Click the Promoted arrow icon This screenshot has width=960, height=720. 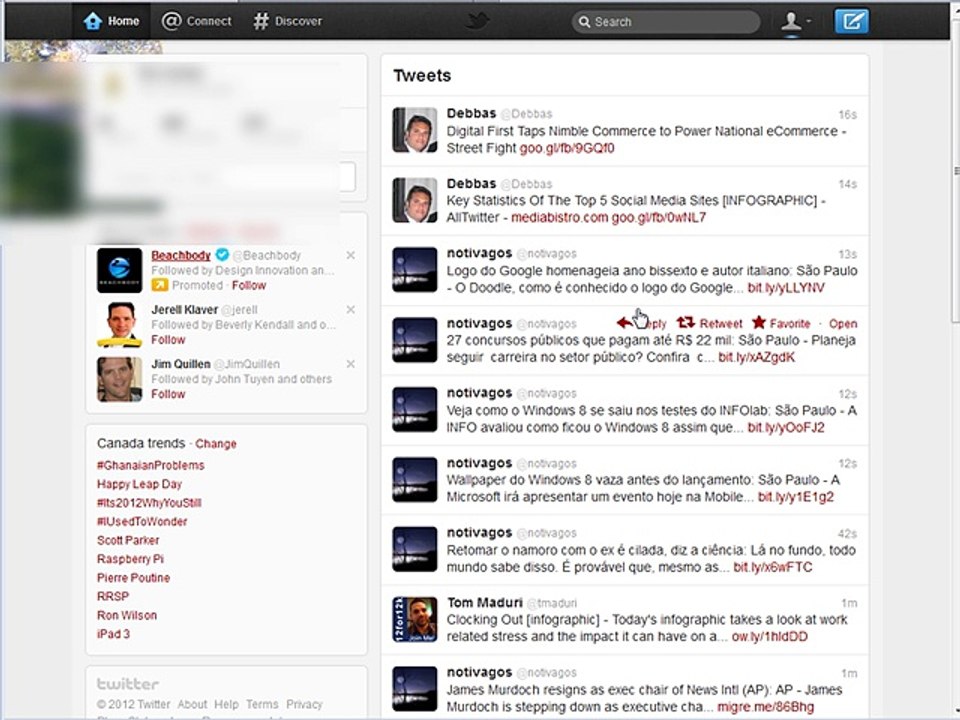[x=159, y=285]
